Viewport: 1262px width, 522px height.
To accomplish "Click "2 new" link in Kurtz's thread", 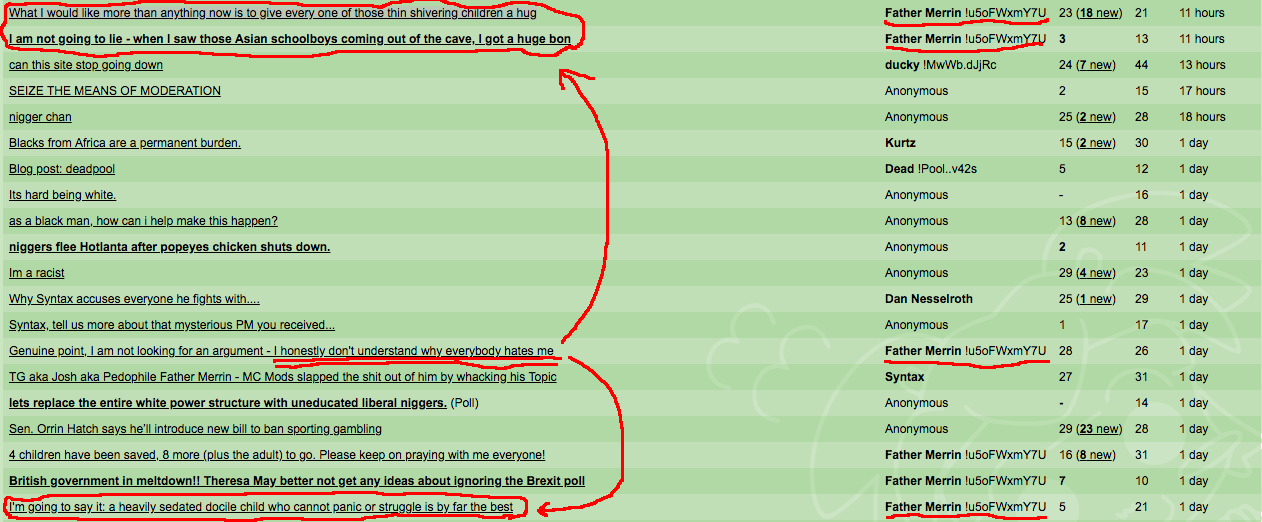I will 1095,143.
